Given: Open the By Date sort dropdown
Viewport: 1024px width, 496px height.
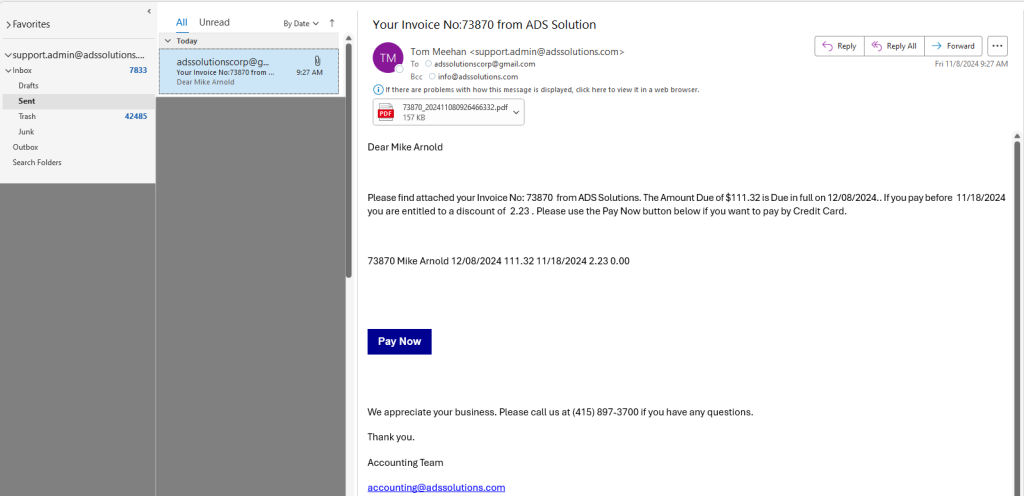Looking at the screenshot, I should coord(300,23).
